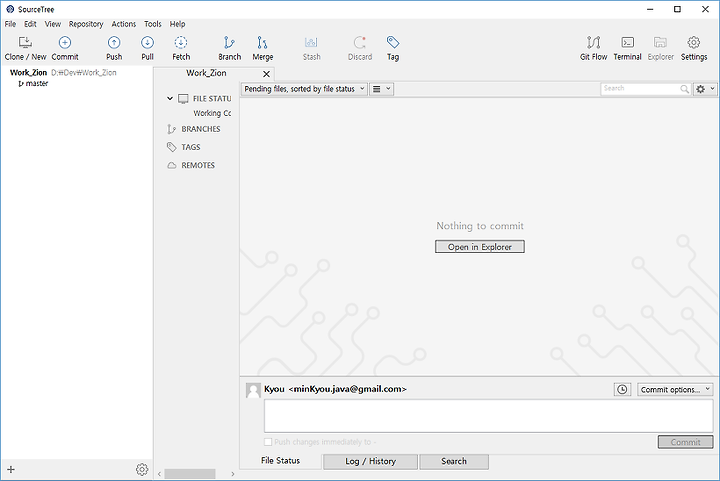The width and height of the screenshot is (720, 481).
Task: Switch to the bottom Search tab
Action: point(454,461)
